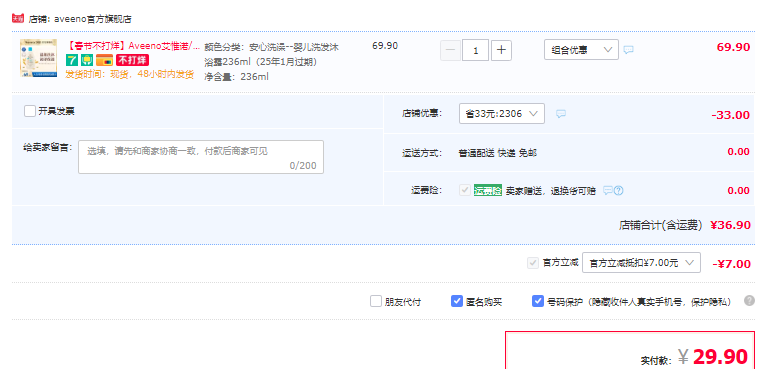Click the red item subtotal 69.90
The image size is (757, 369).
(733, 47)
